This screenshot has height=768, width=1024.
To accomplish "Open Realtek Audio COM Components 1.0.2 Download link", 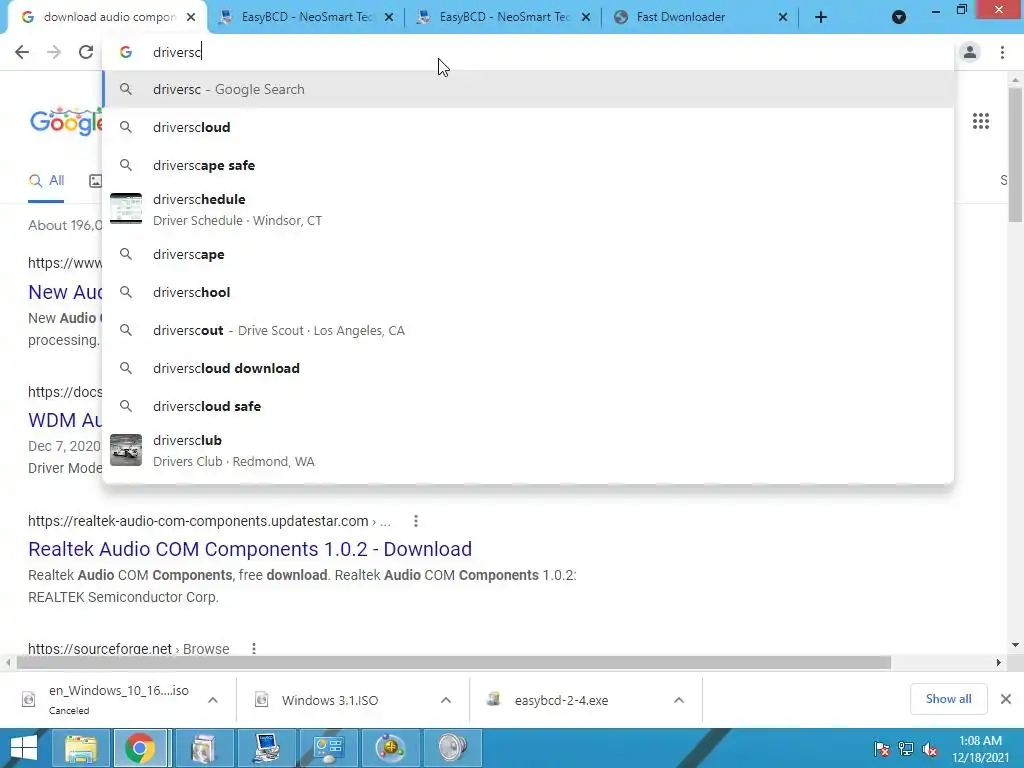I will pyautogui.click(x=250, y=549).
